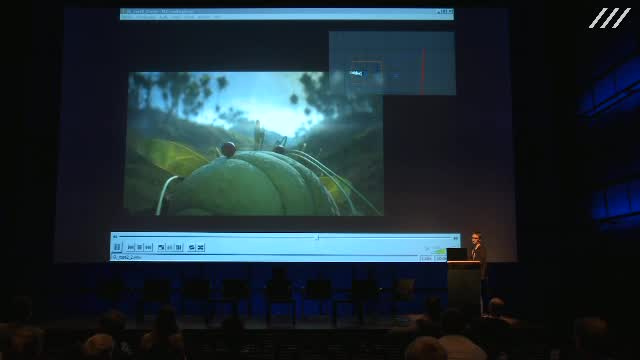Toggle random shuffle mode
The image size is (640, 360).
click(200, 247)
